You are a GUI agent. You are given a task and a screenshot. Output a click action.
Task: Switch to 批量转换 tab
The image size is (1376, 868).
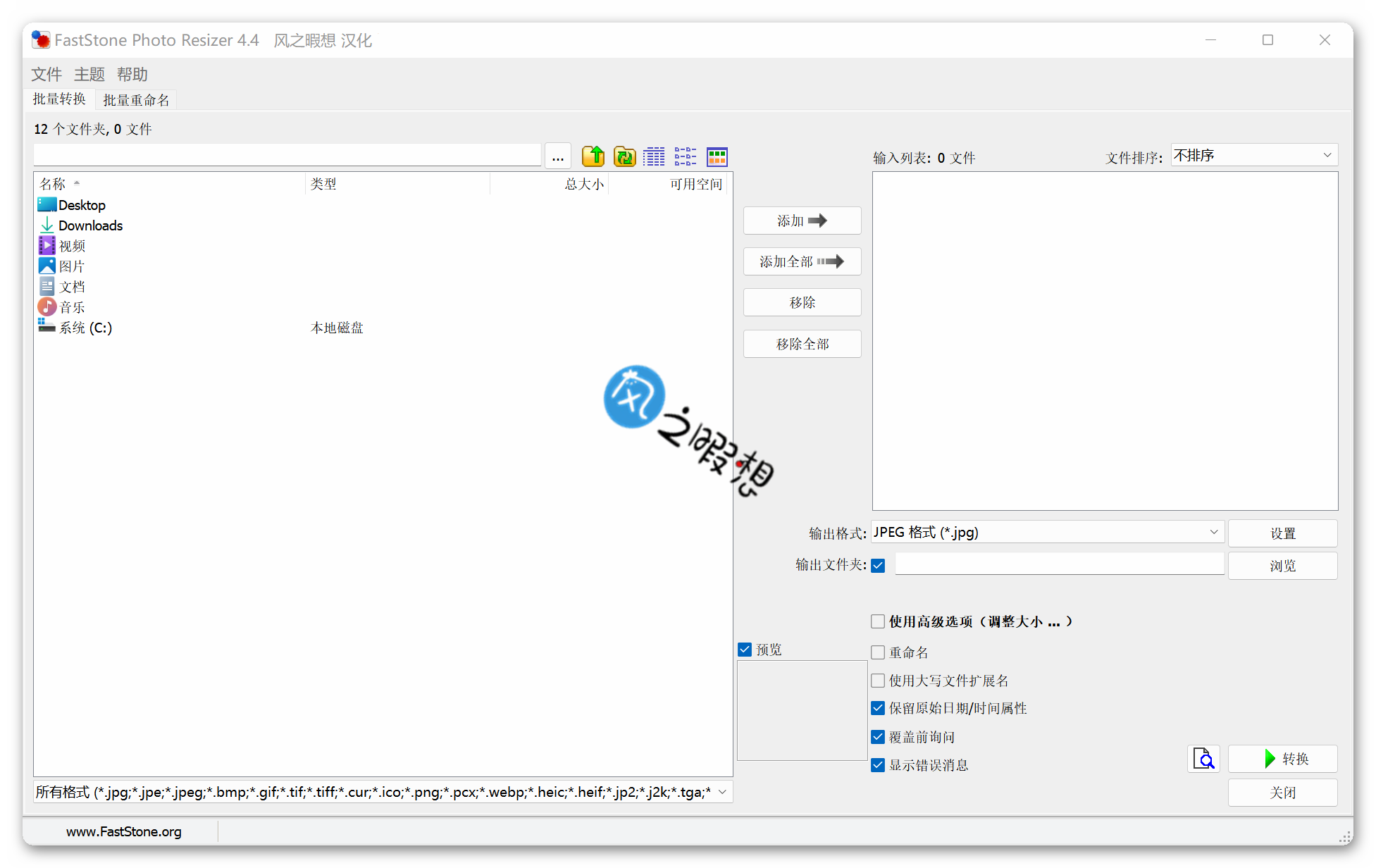(60, 99)
